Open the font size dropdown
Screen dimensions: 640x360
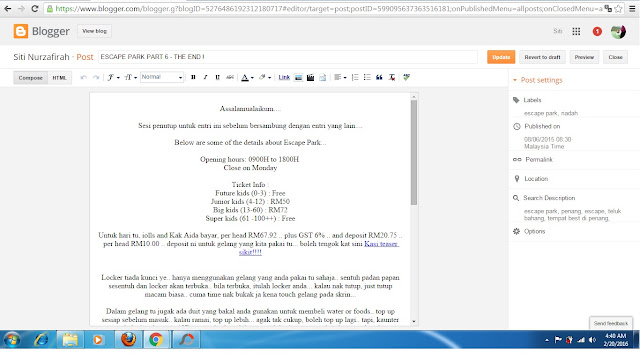click(131, 78)
